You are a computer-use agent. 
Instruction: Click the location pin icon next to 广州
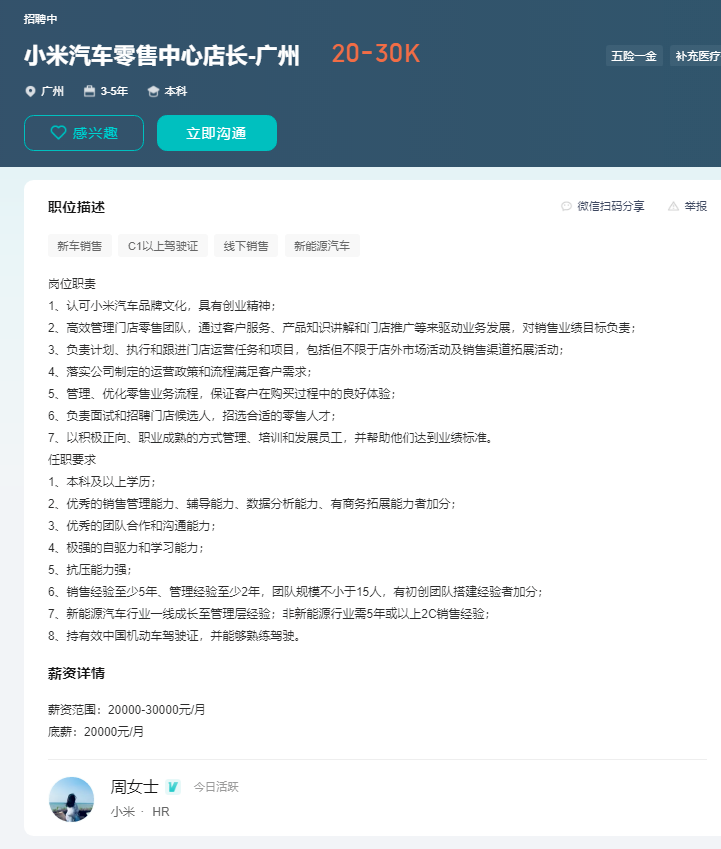(x=30, y=92)
